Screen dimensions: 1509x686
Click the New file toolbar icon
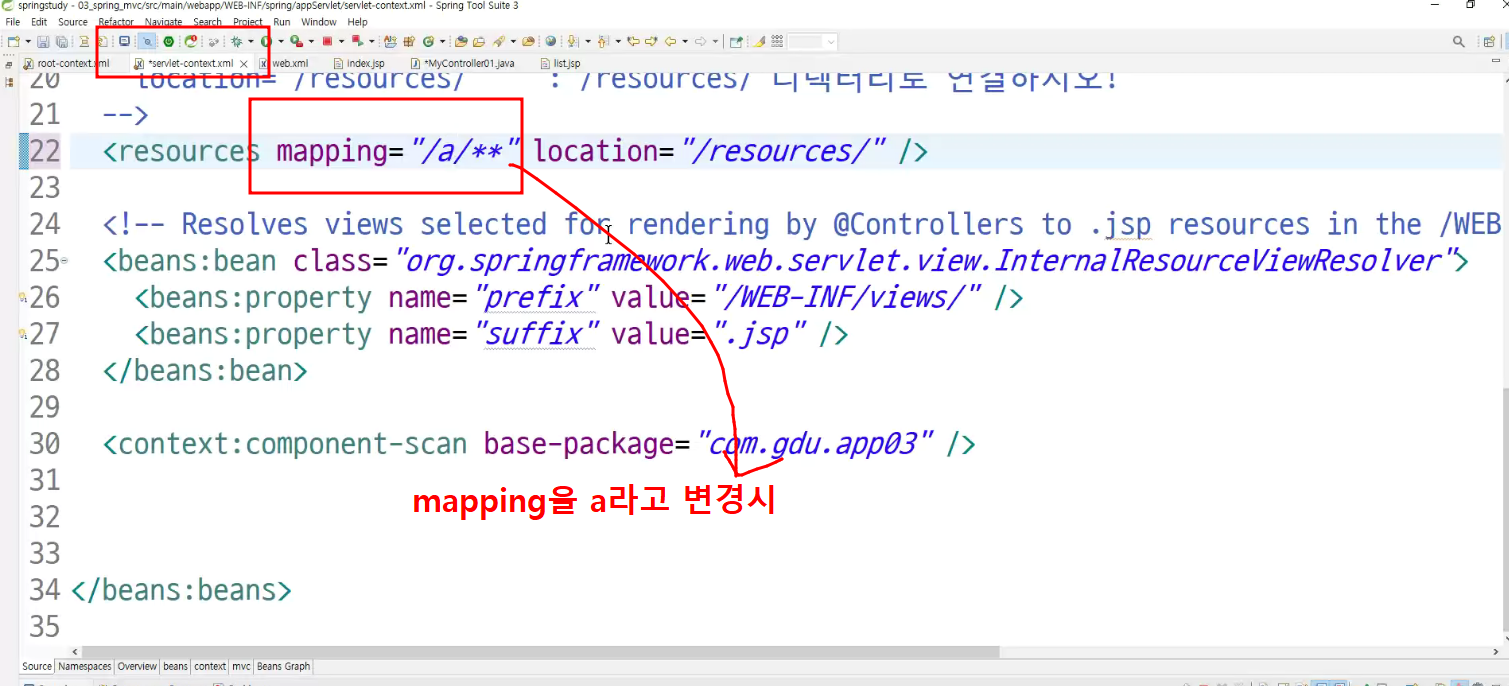[13, 41]
